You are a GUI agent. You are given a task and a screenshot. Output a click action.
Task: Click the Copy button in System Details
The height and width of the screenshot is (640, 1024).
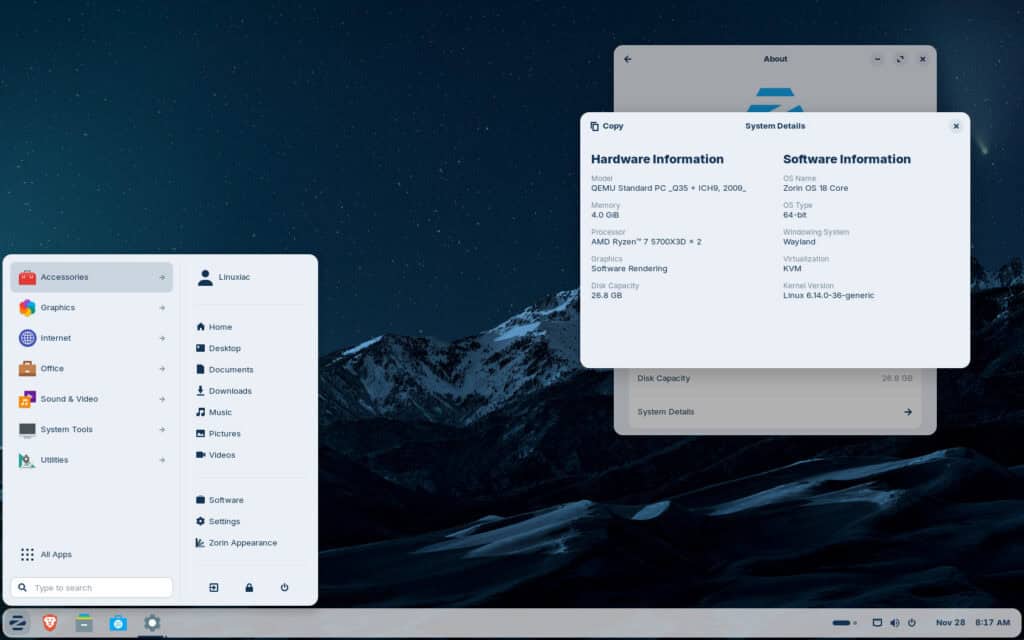pos(606,126)
